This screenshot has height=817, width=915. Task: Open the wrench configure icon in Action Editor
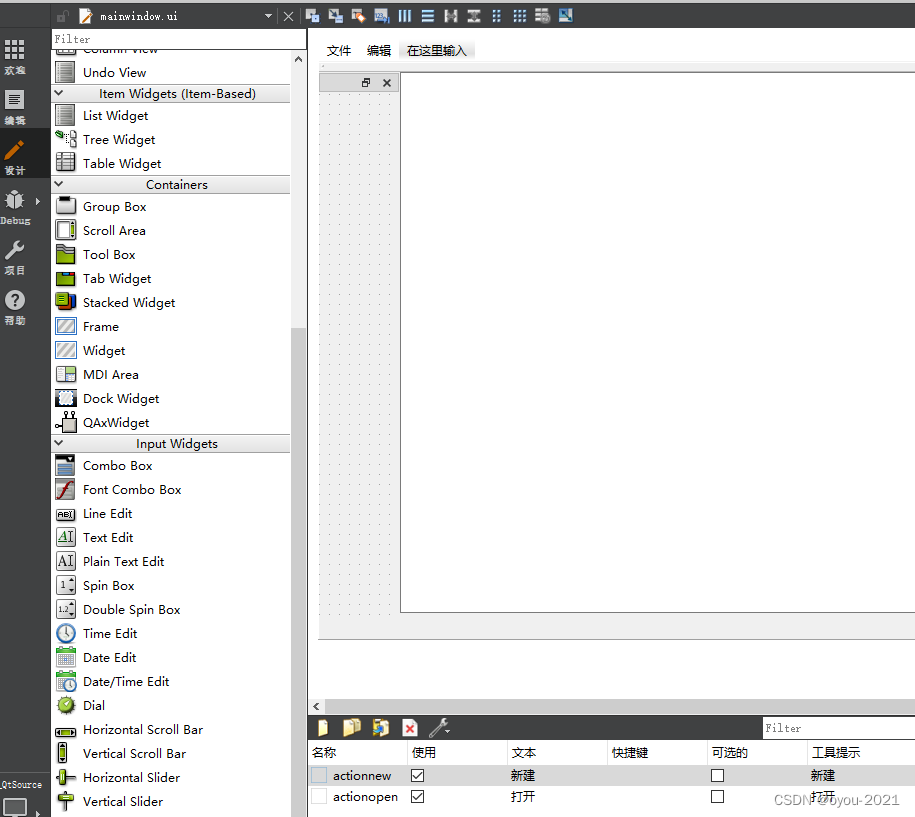[437, 727]
